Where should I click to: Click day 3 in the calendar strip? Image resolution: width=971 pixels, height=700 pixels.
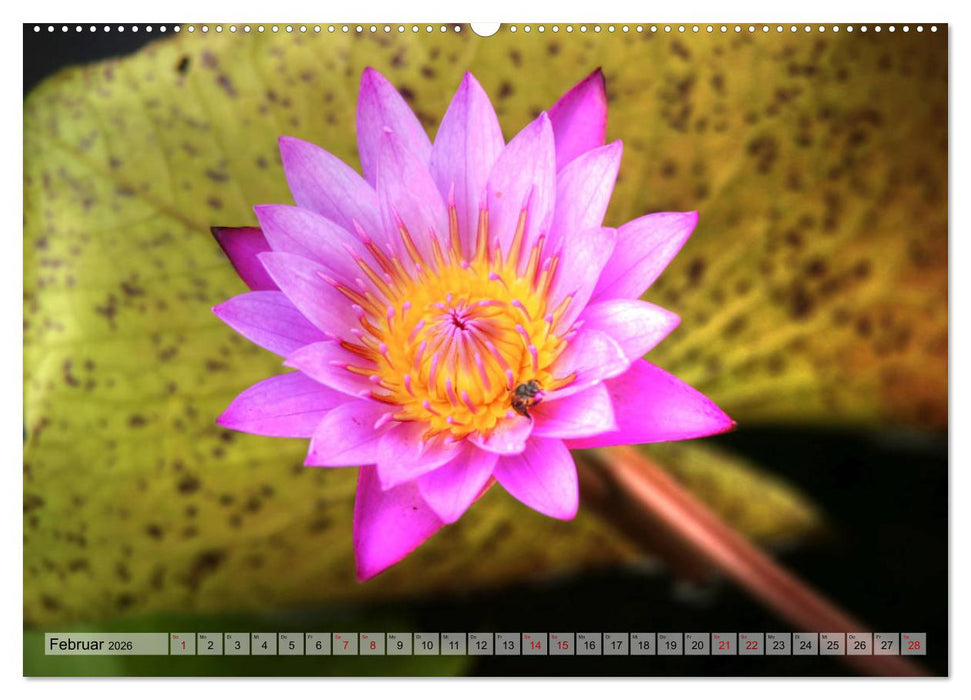pyautogui.click(x=237, y=644)
